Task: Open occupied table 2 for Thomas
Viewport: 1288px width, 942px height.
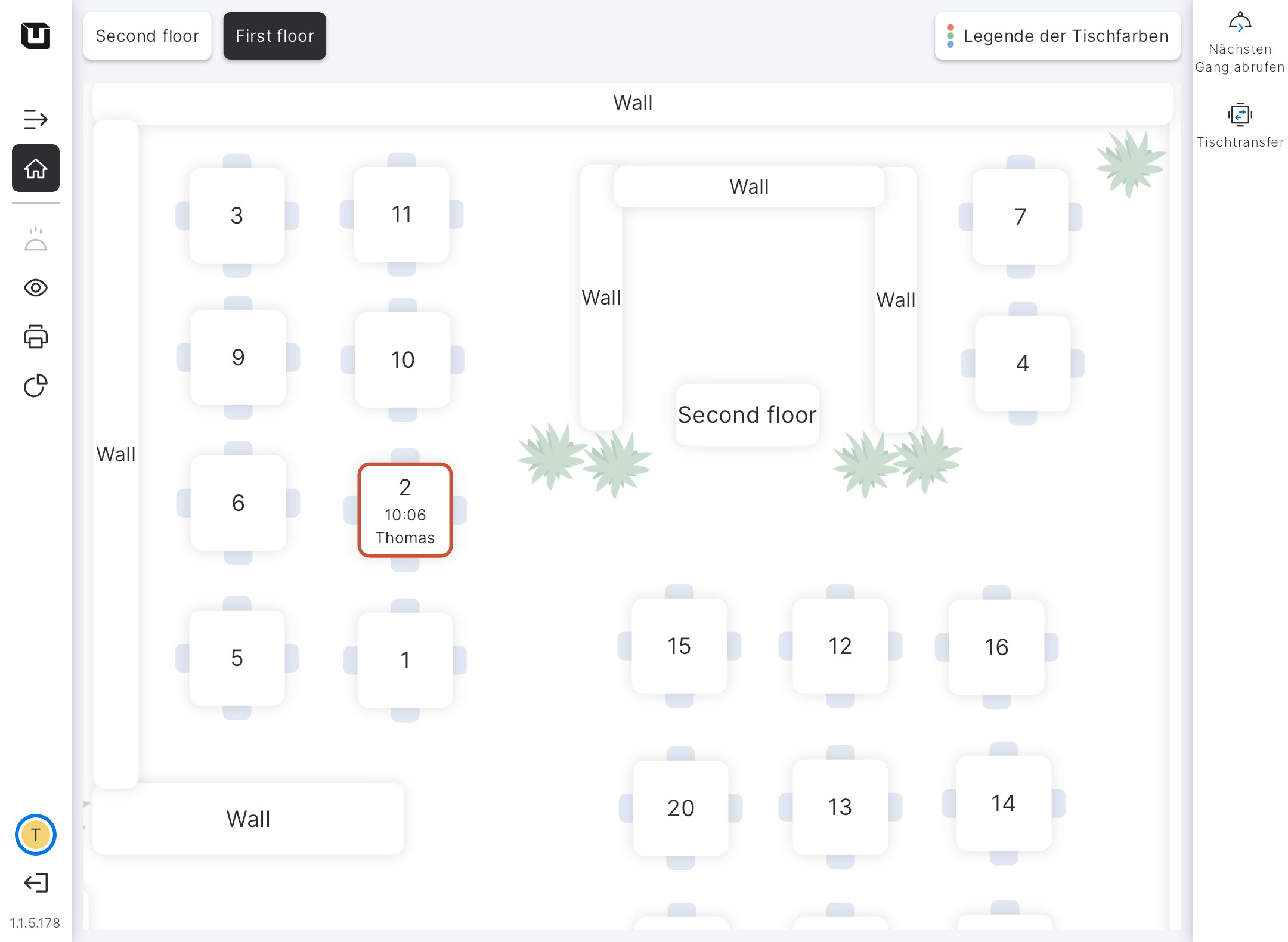Action: [x=405, y=510]
